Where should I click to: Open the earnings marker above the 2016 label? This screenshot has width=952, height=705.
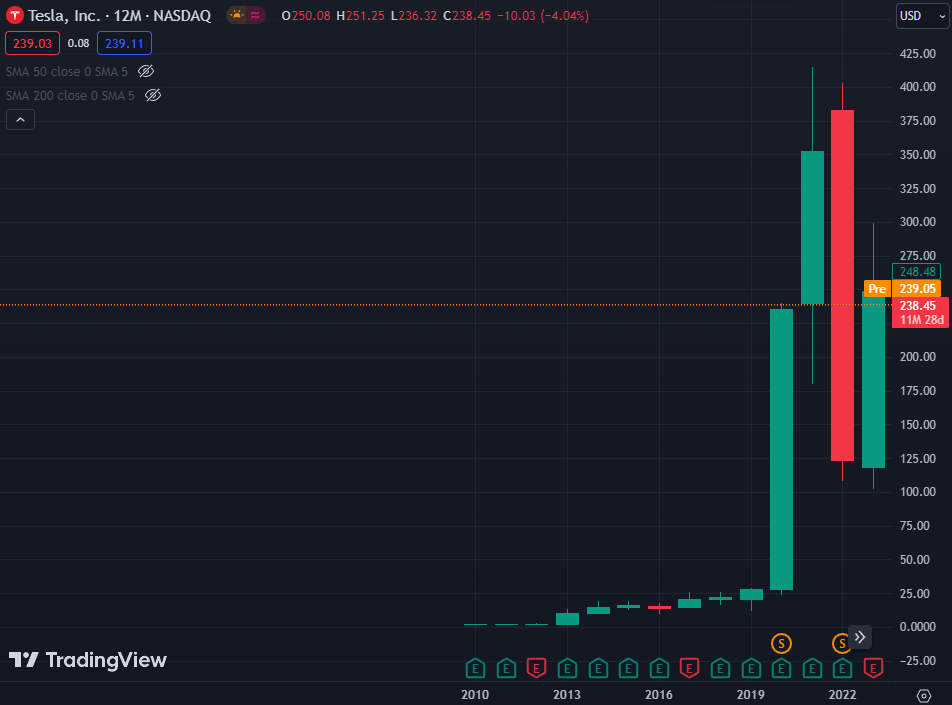click(x=659, y=669)
